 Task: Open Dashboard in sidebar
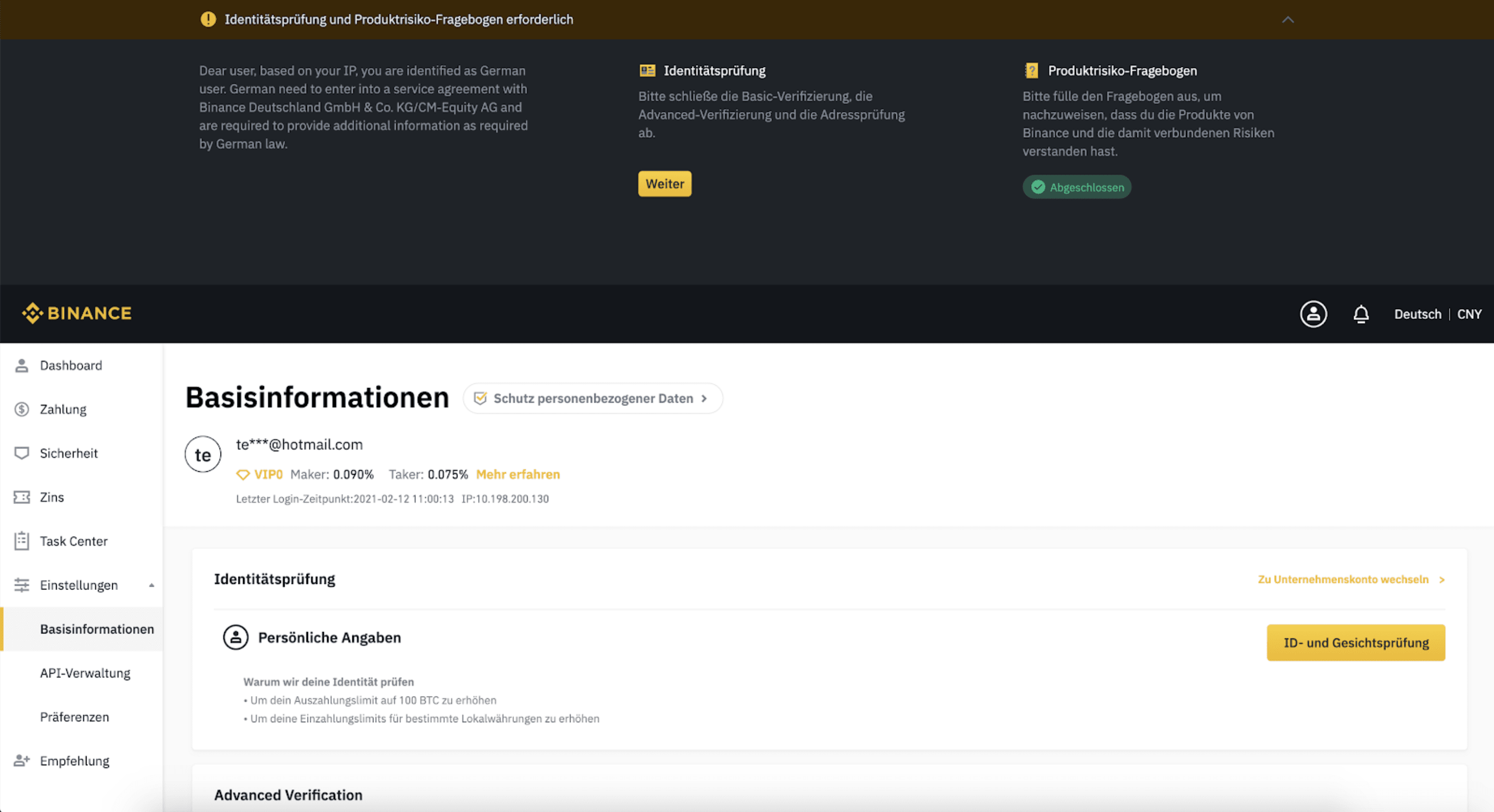pos(81,365)
